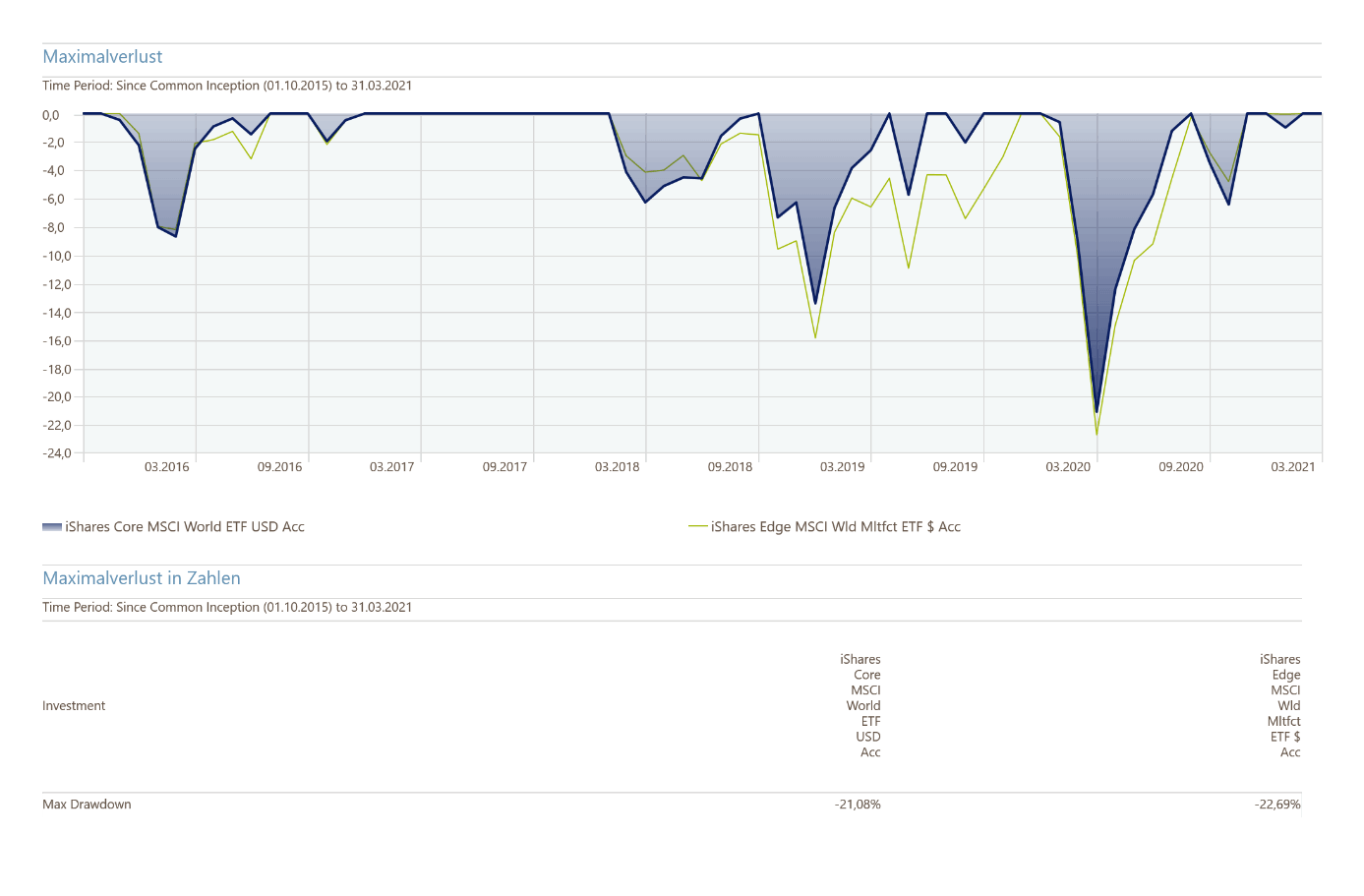
Task: Click the green legend line for iShares Edge MSCI
Action: pos(698,526)
